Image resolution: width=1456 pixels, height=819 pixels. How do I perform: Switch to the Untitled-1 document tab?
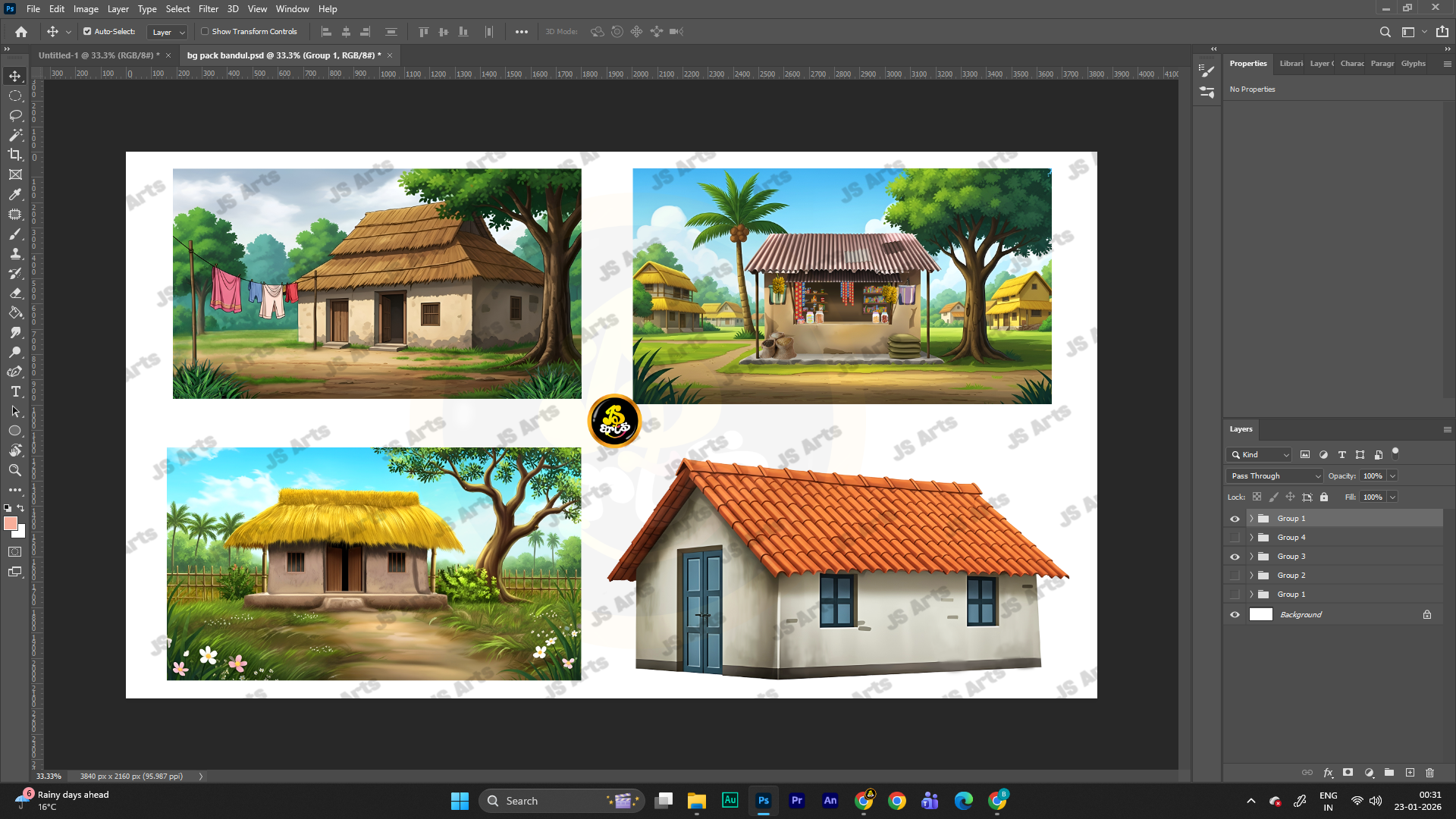tap(99, 55)
